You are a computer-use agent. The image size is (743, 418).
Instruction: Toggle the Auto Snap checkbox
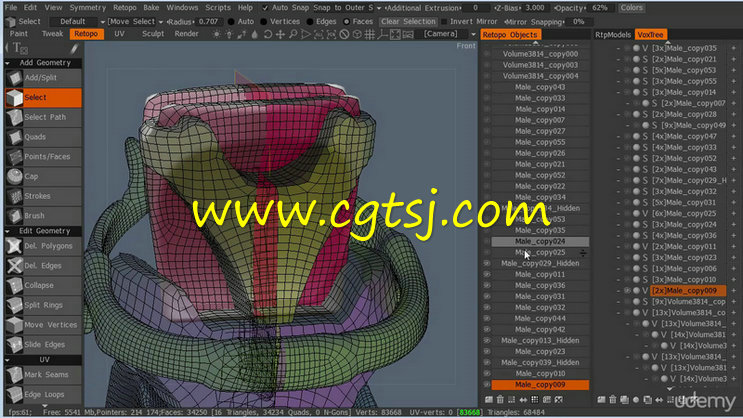tap(265, 8)
